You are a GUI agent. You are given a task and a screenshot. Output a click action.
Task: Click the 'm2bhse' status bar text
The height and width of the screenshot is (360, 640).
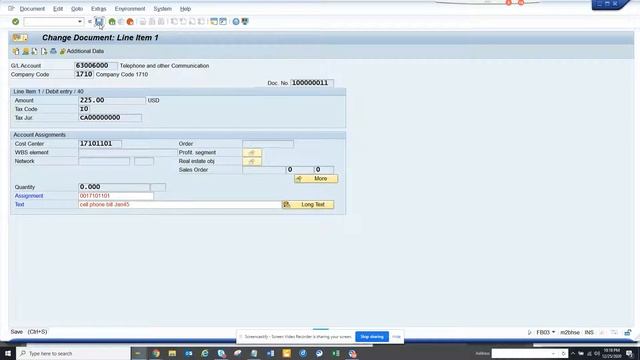570,333
